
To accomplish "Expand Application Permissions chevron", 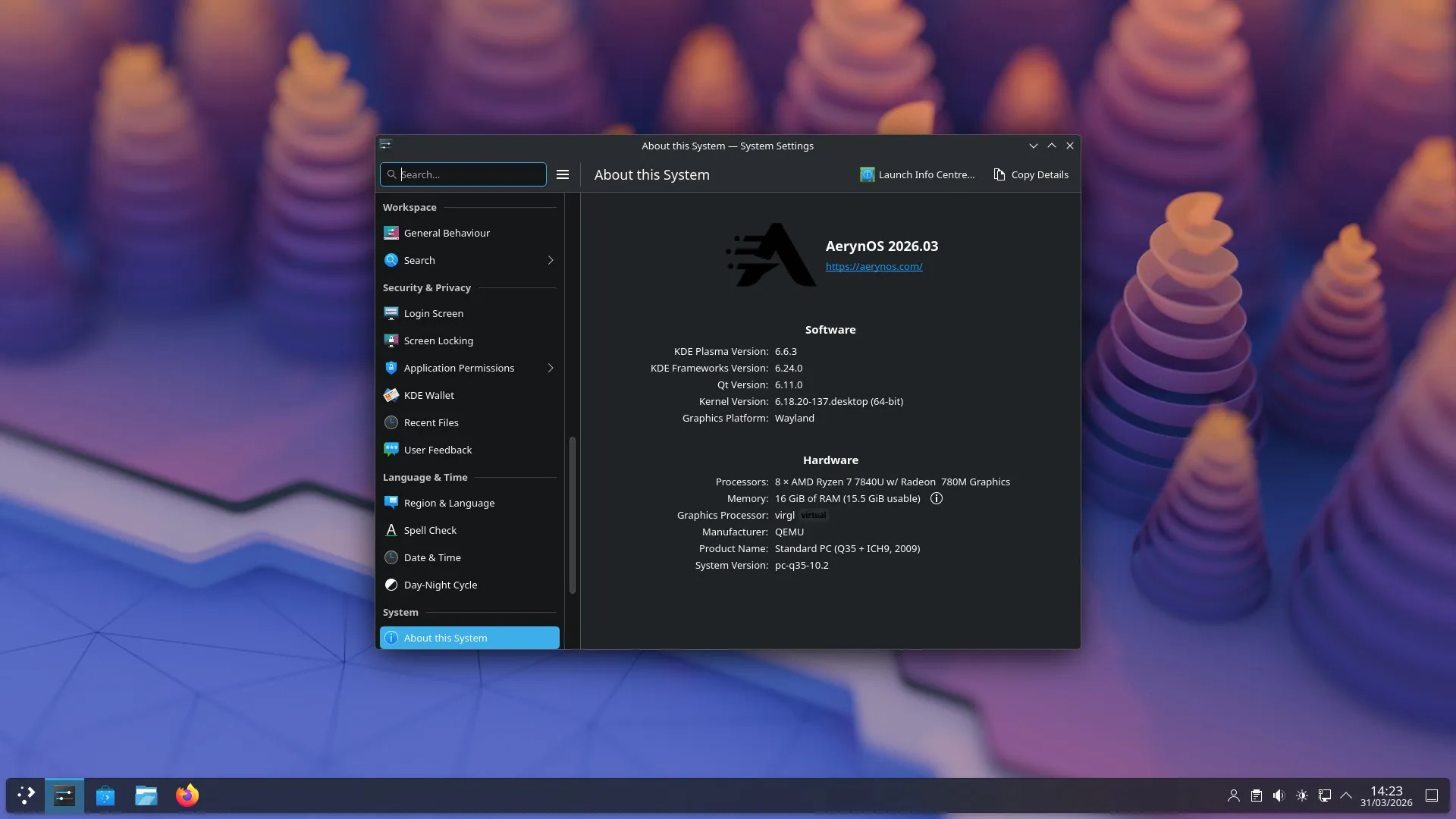I will 550,368.
